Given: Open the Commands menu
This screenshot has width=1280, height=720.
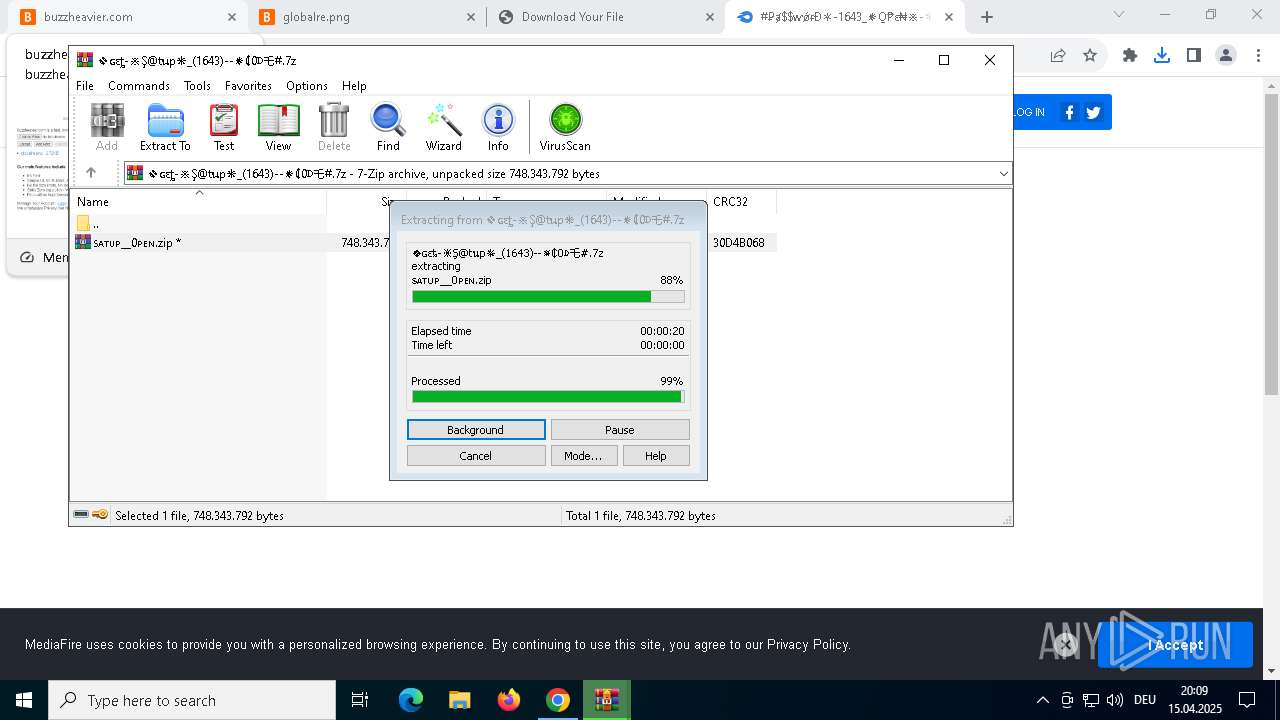Looking at the screenshot, I should click(x=139, y=86).
